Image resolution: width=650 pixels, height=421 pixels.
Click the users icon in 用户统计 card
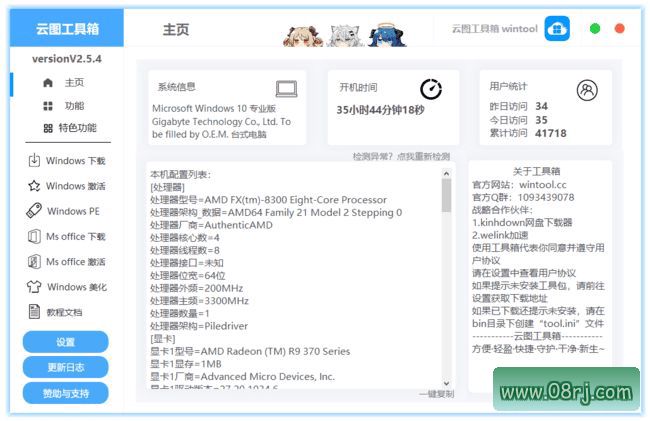pos(587,90)
